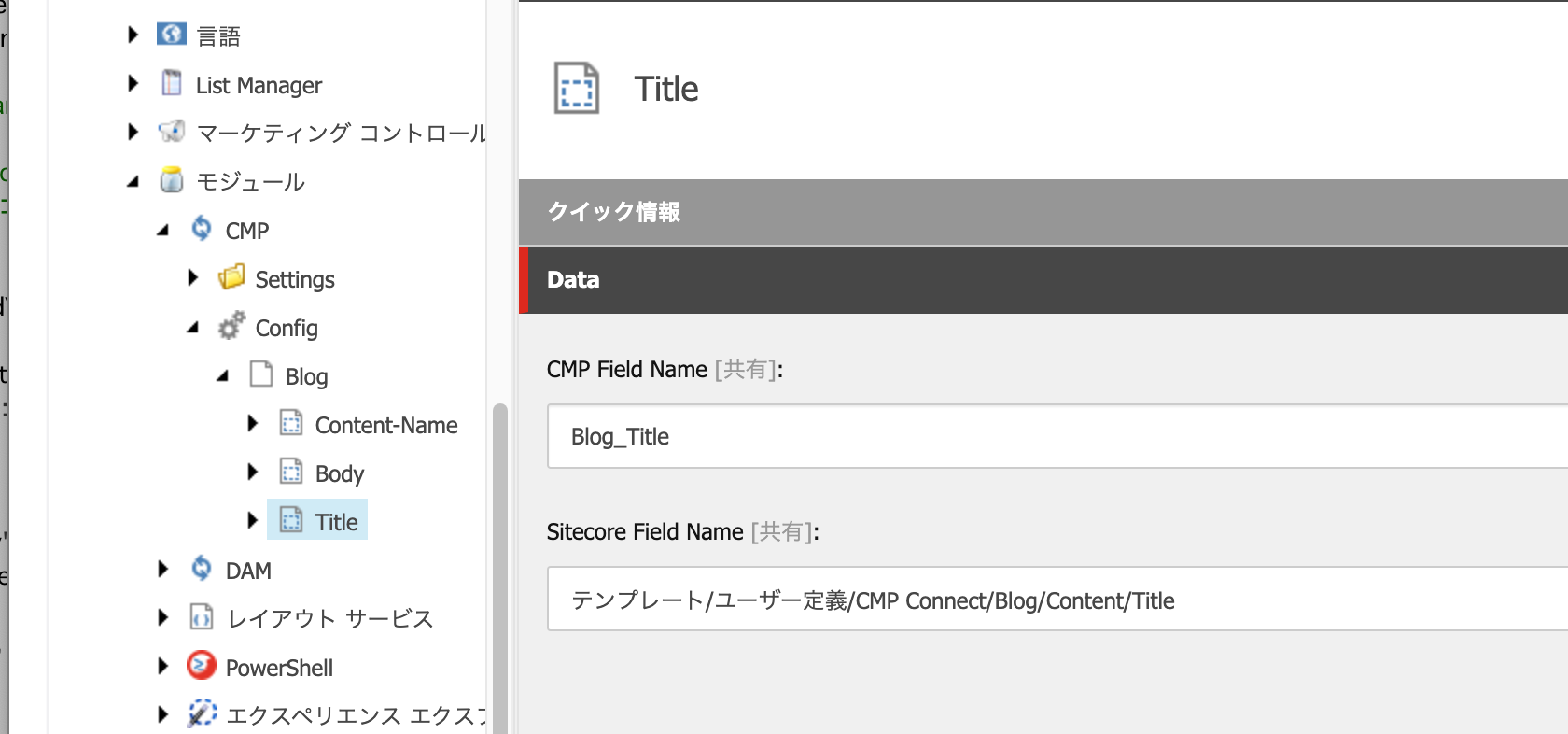Expand the レイアウト サービス node

[x=162, y=617]
